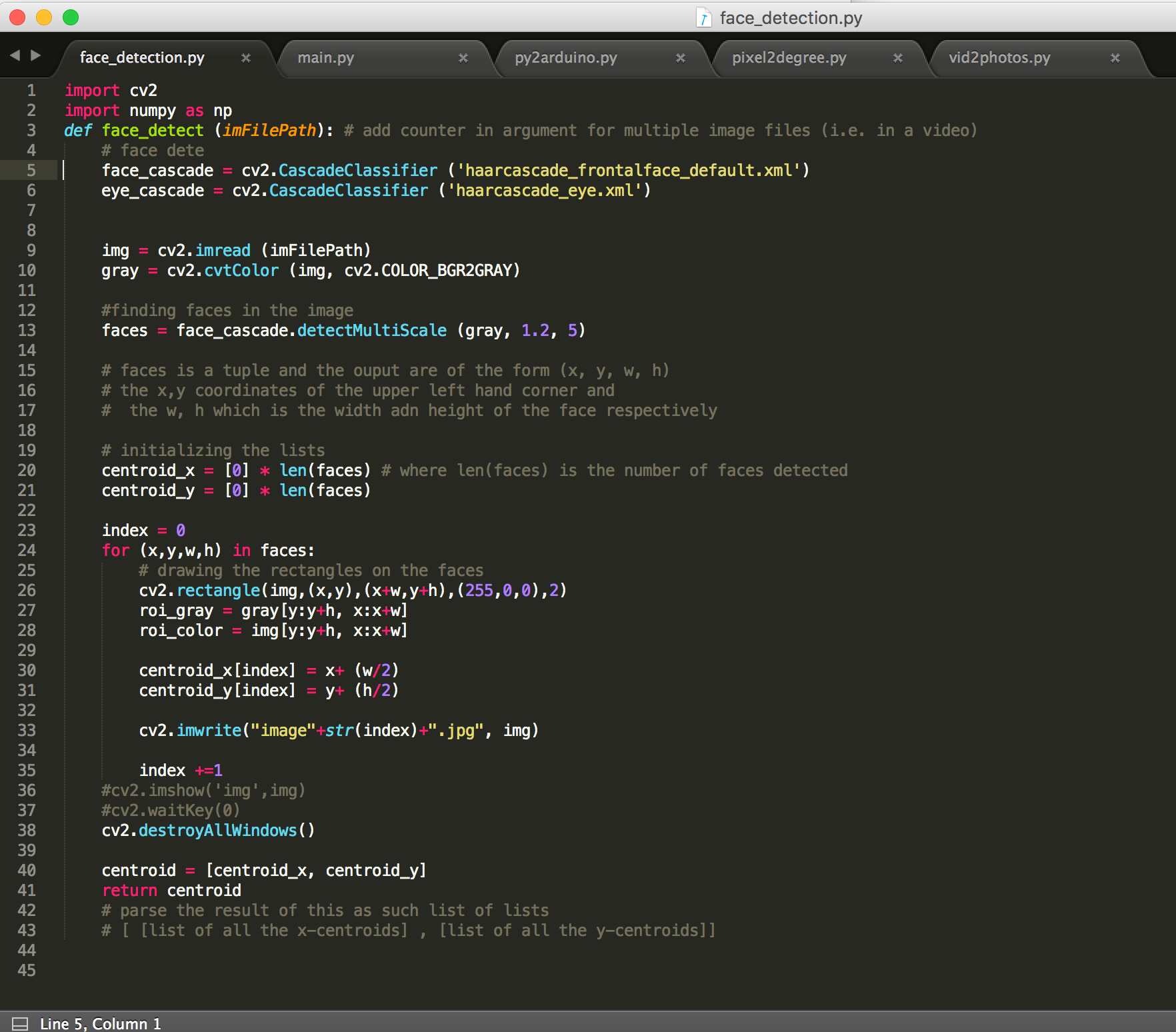Select the face_detection.py tab

click(162, 58)
